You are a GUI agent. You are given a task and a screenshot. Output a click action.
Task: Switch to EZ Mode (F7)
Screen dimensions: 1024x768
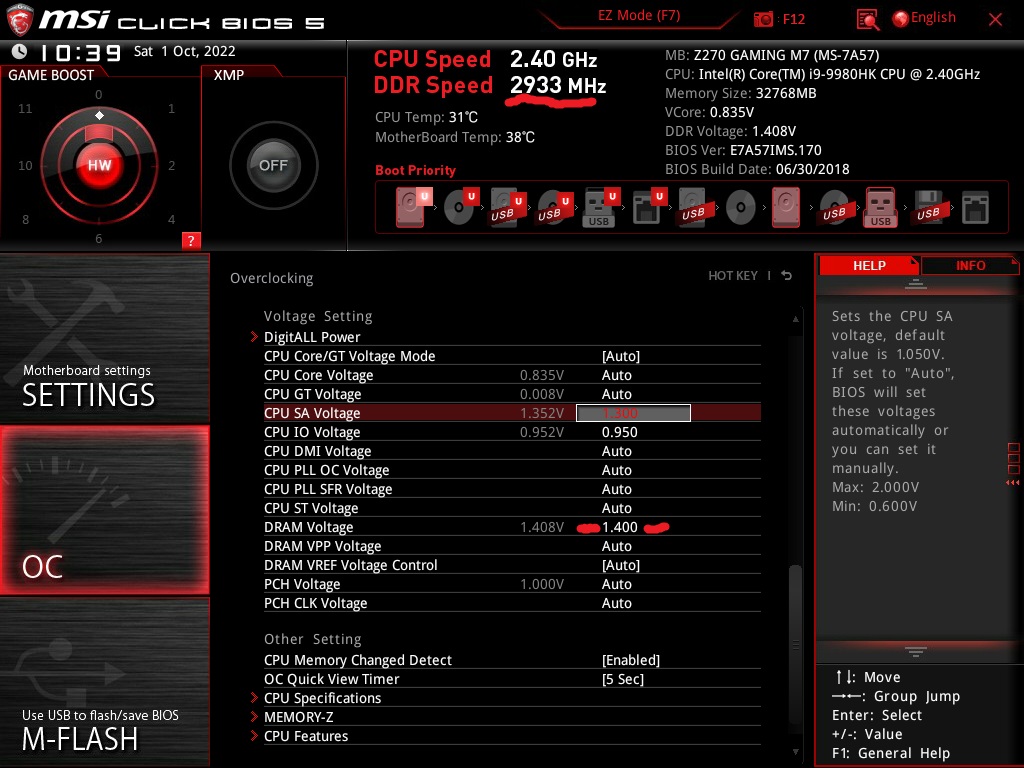pos(639,16)
